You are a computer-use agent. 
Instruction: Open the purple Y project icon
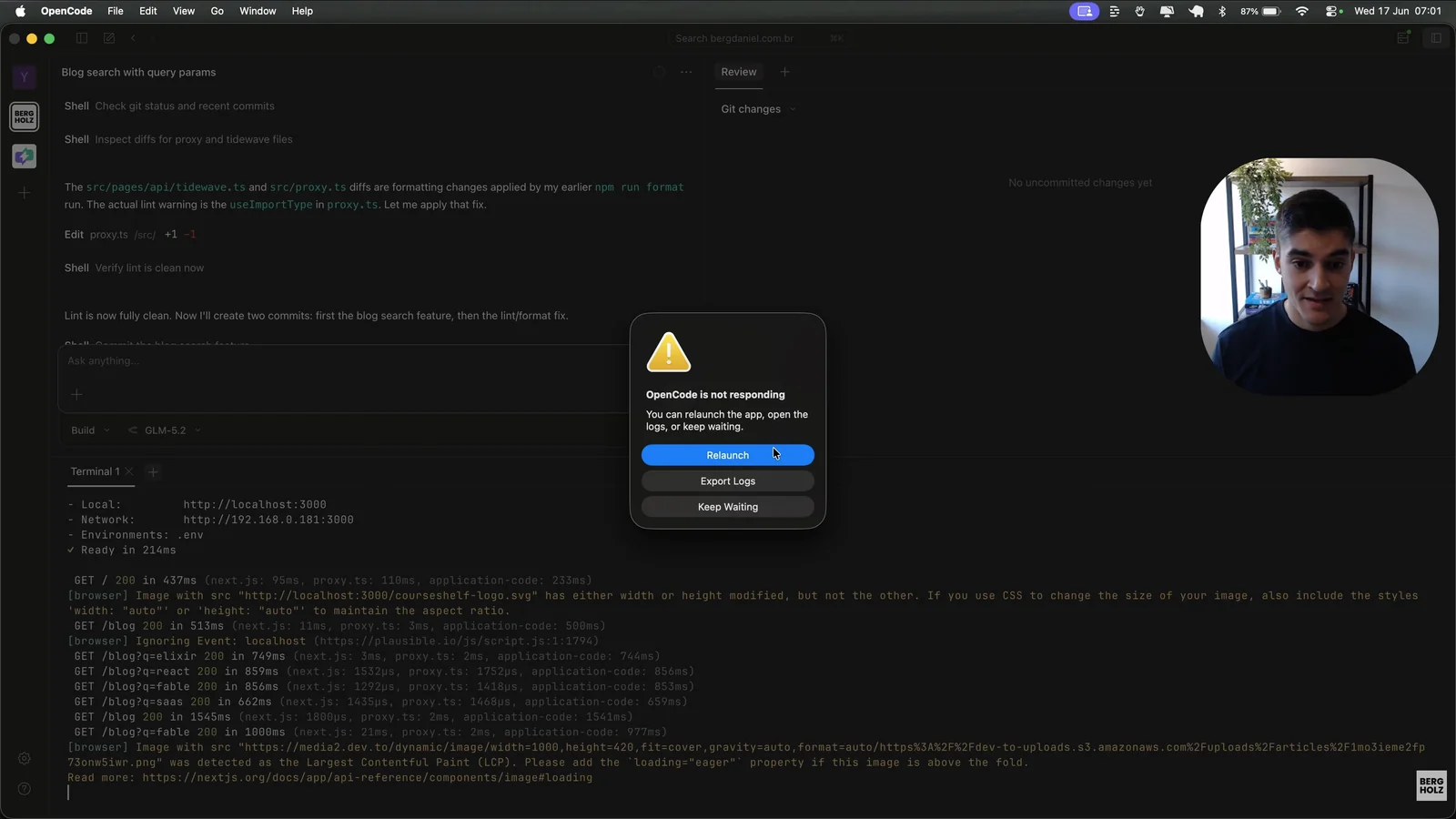[25, 77]
